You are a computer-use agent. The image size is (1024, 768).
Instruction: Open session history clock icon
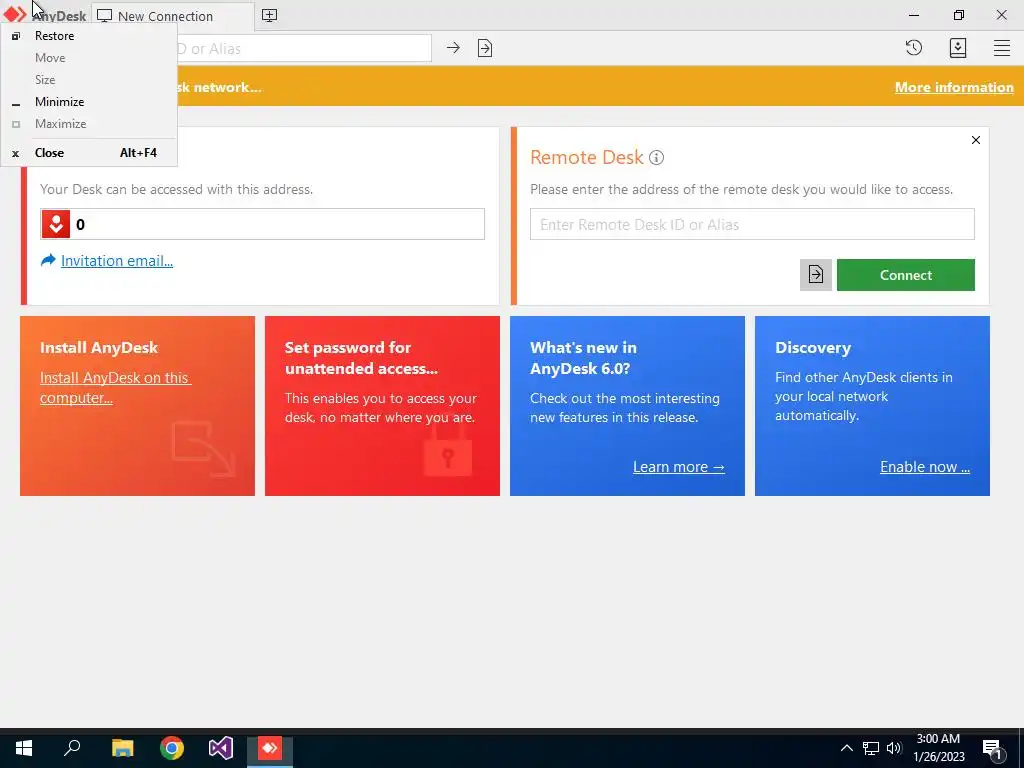pyautogui.click(x=914, y=48)
